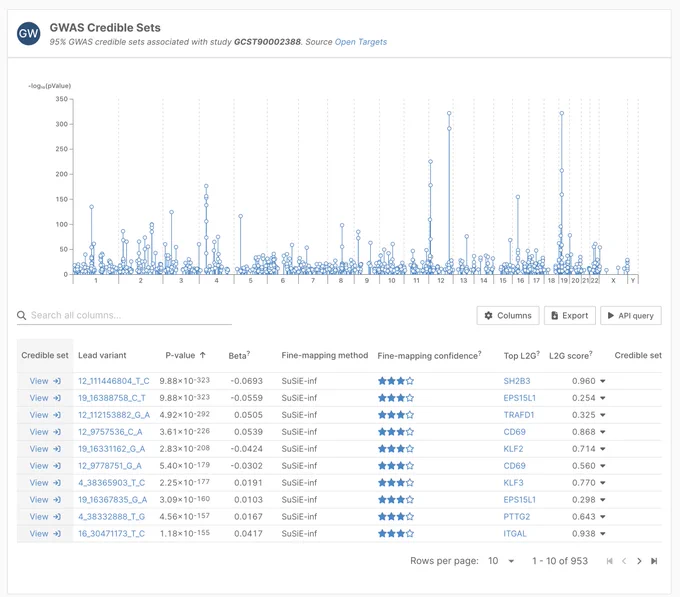Click the Lead variant column header
Screen dimensions: 680x597
click(102, 355)
